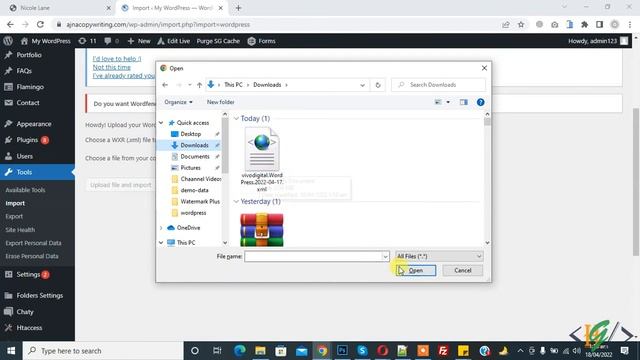
Task: Reload the browser page
Action: click(40, 24)
